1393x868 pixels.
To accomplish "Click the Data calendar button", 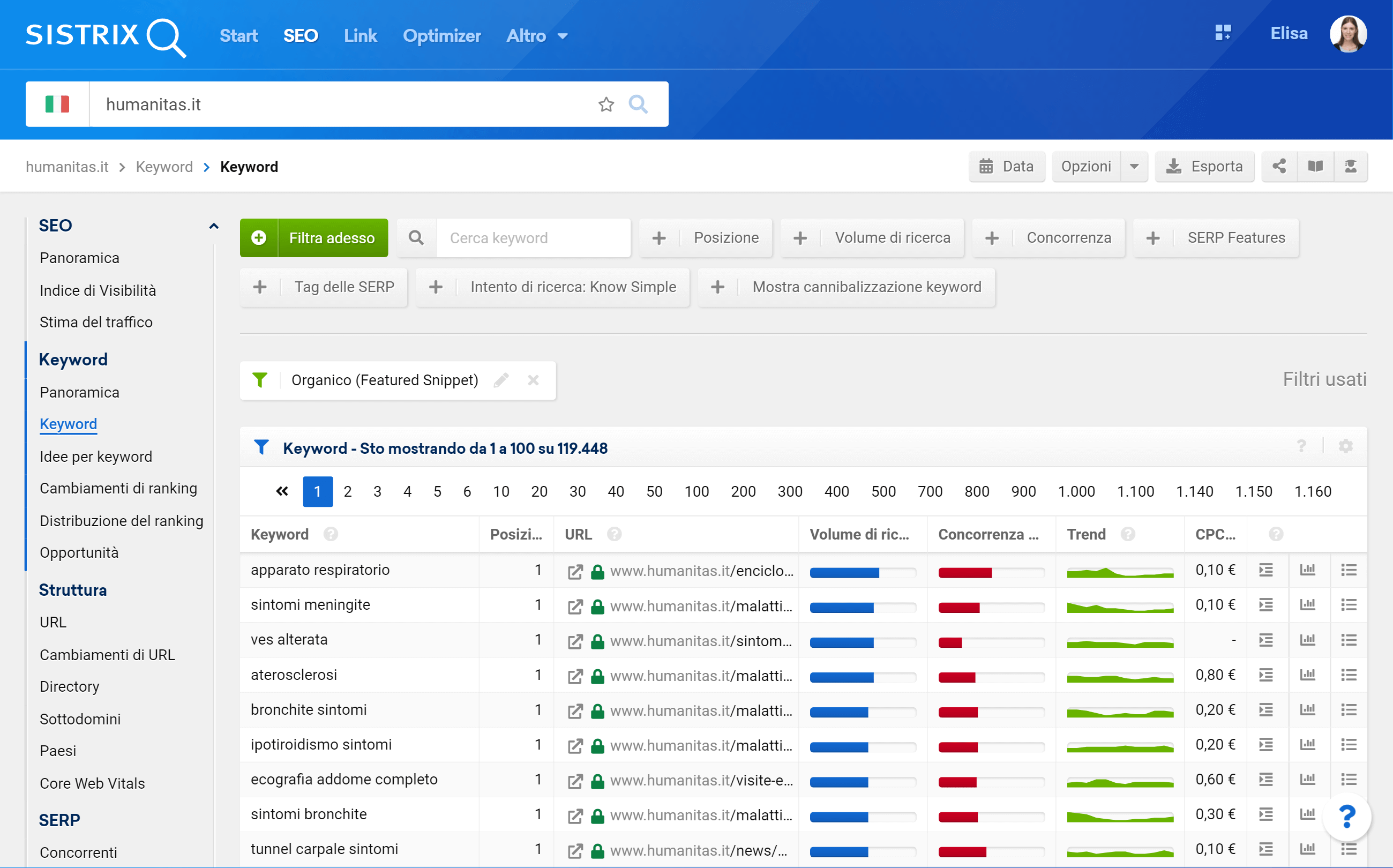I will (x=1007, y=167).
